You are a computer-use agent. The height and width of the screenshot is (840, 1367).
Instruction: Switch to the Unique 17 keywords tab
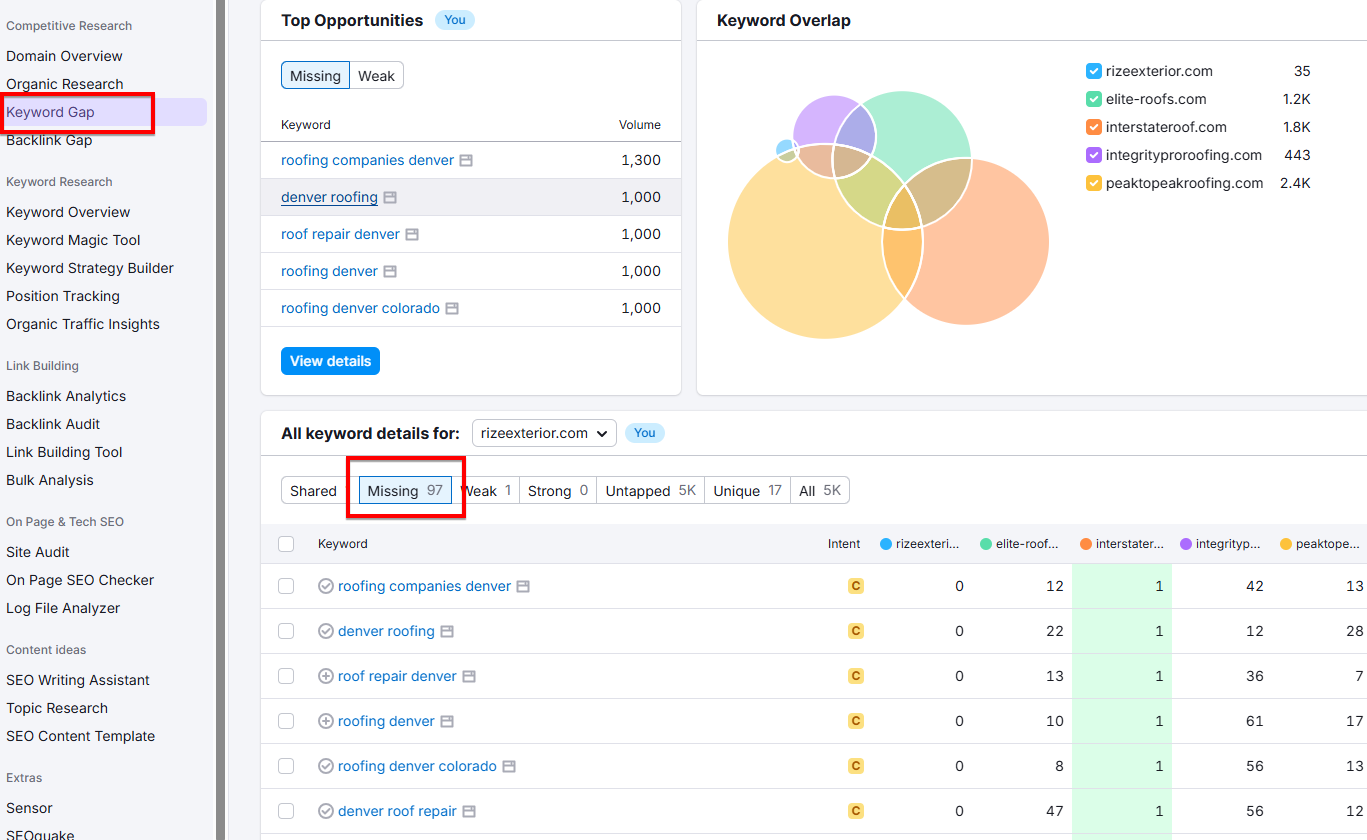pyautogui.click(x=748, y=491)
